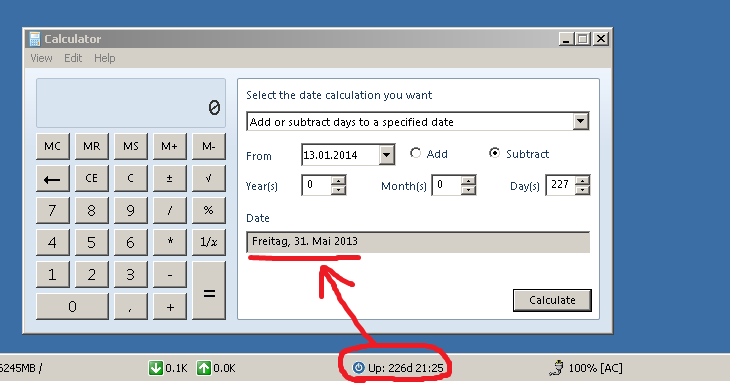The height and width of the screenshot is (384, 732).
Task: Click the Day(s) field showing 227
Action: pyautogui.click(x=561, y=185)
